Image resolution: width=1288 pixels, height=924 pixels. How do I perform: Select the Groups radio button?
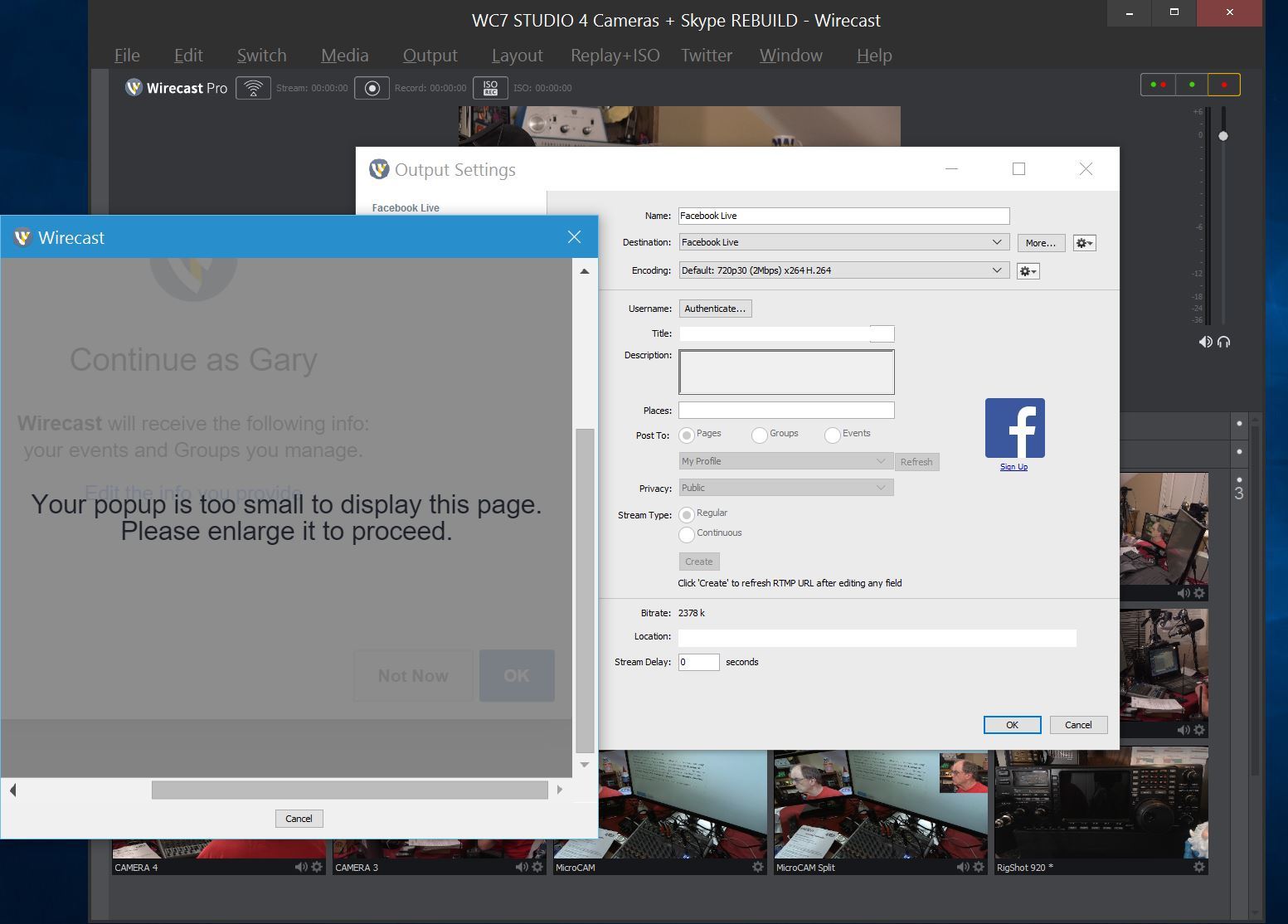[x=760, y=435]
